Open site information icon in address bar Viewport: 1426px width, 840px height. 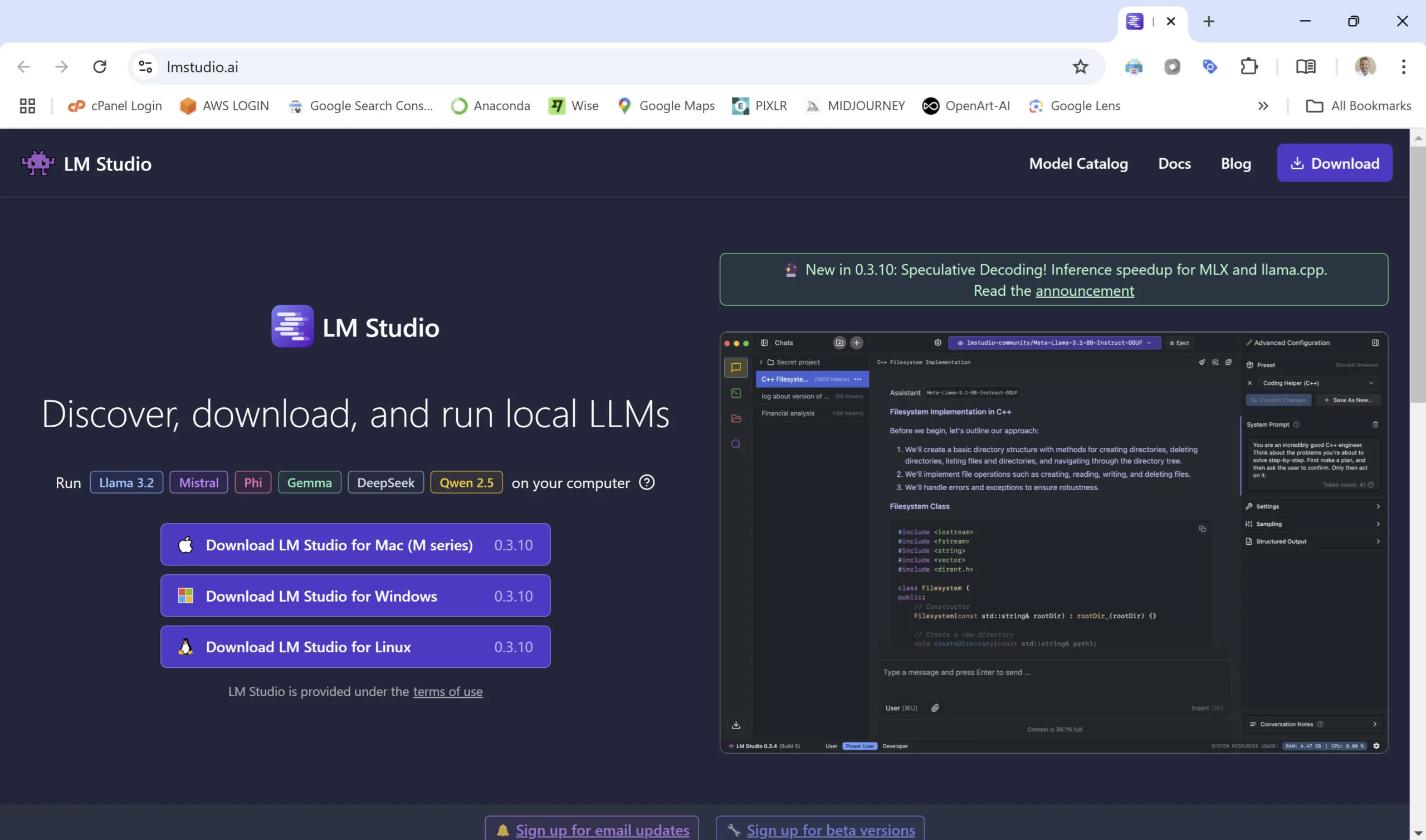(x=145, y=67)
